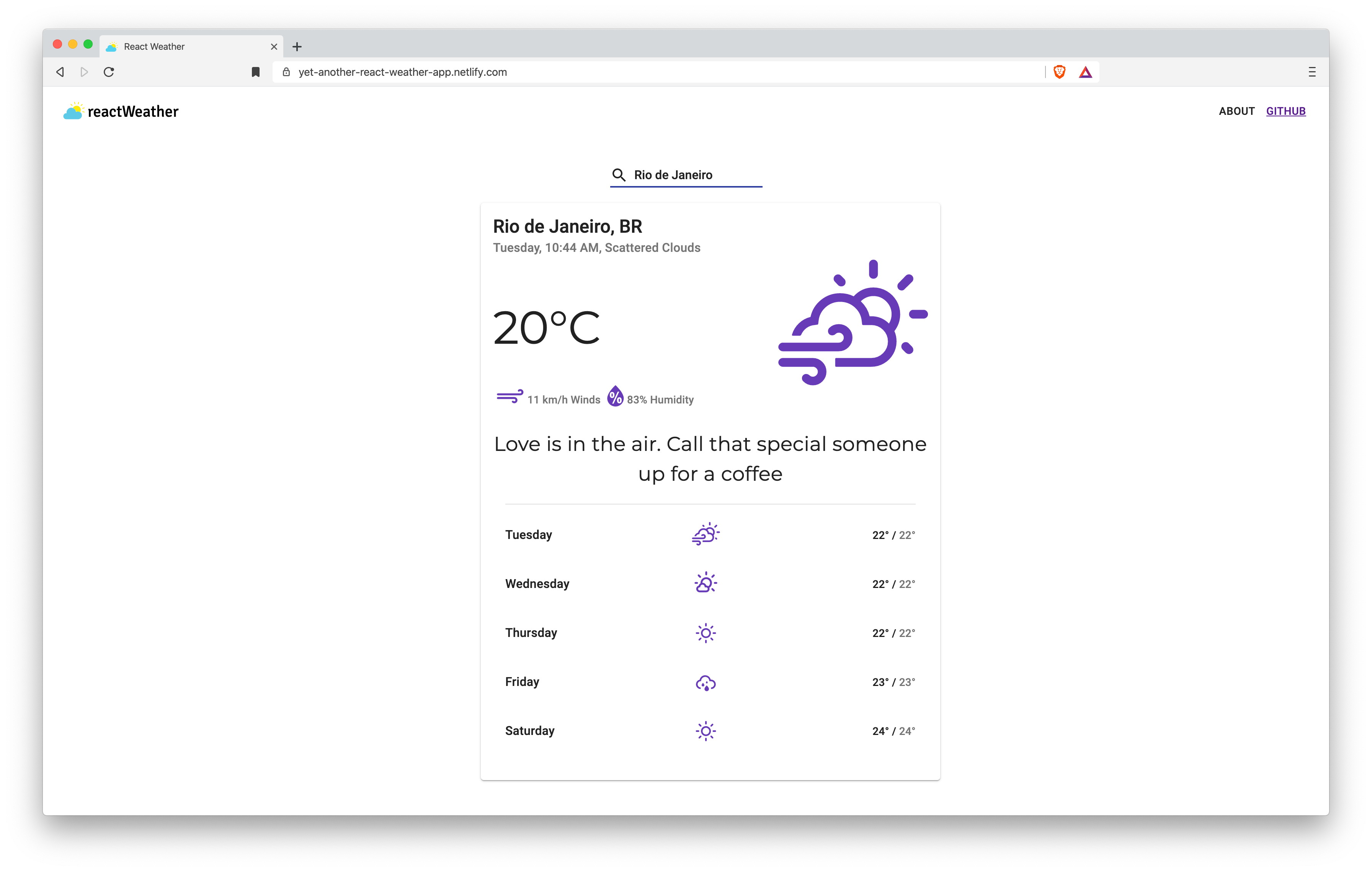Open the browser hamburger menu
The height and width of the screenshot is (872, 1372).
tap(1312, 72)
